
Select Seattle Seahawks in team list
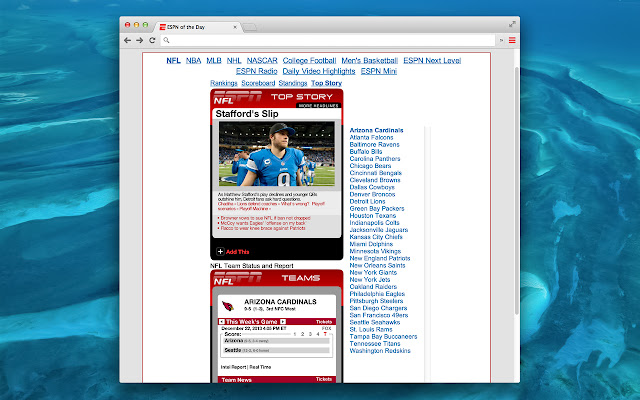[375, 322]
